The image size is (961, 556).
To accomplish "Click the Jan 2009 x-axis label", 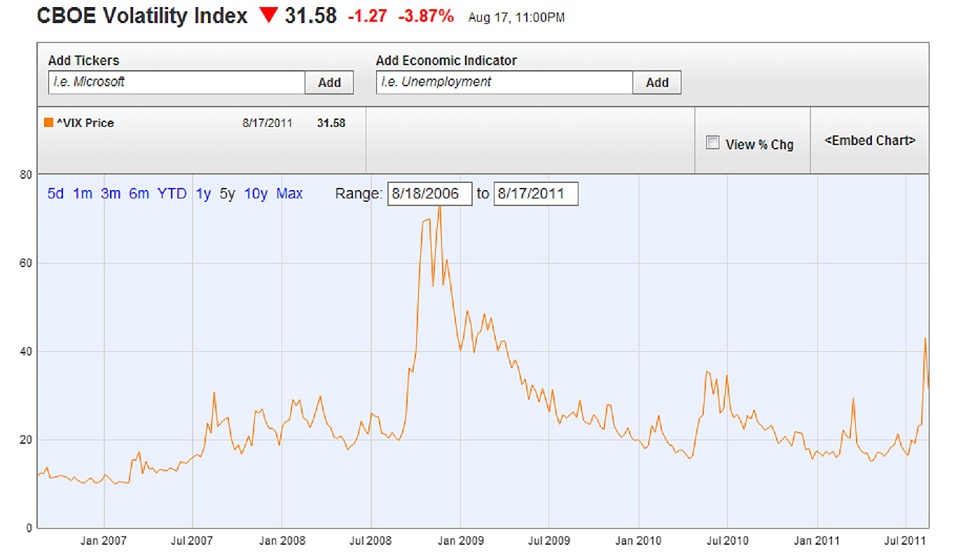I will (x=460, y=541).
